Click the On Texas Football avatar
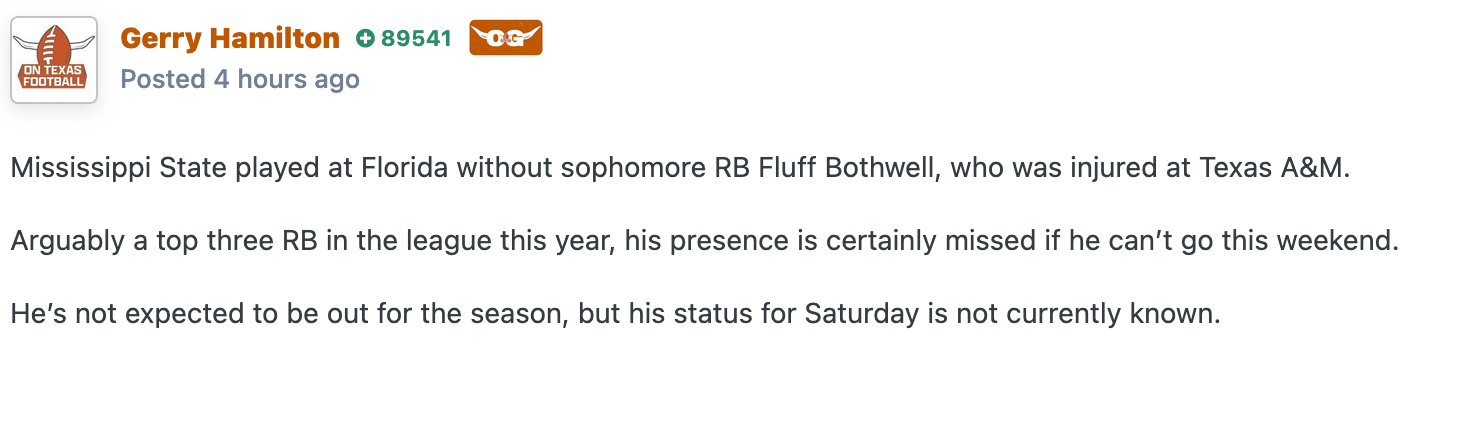The width and height of the screenshot is (1482, 440). [x=54, y=60]
